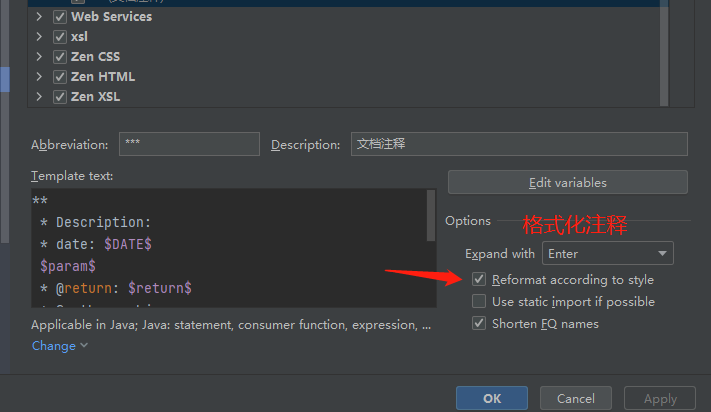Expand the Zen XSL tree node
Screen dimensions: 711x412
(x=39, y=97)
